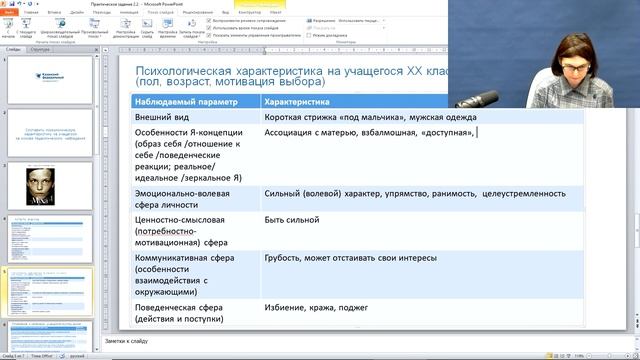Toggle use timings checkbox (Использовать время показа)

click(209, 28)
